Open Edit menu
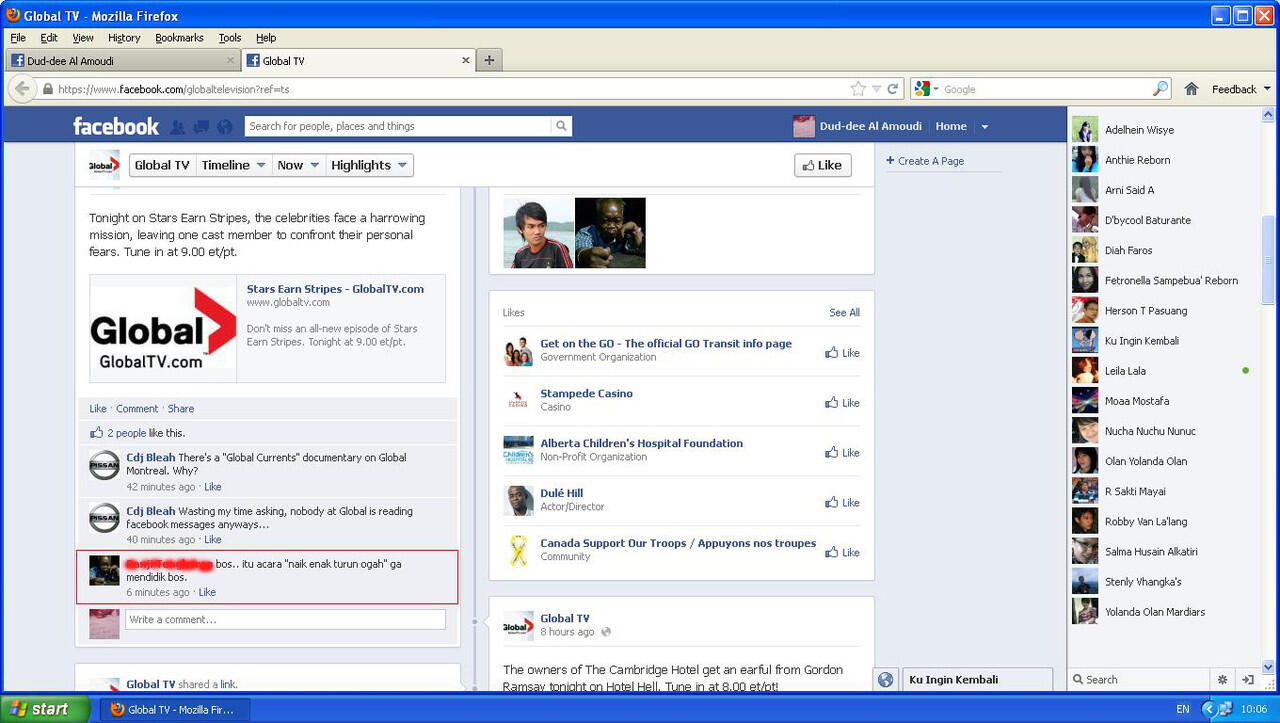 pyautogui.click(x=49, y=38)
